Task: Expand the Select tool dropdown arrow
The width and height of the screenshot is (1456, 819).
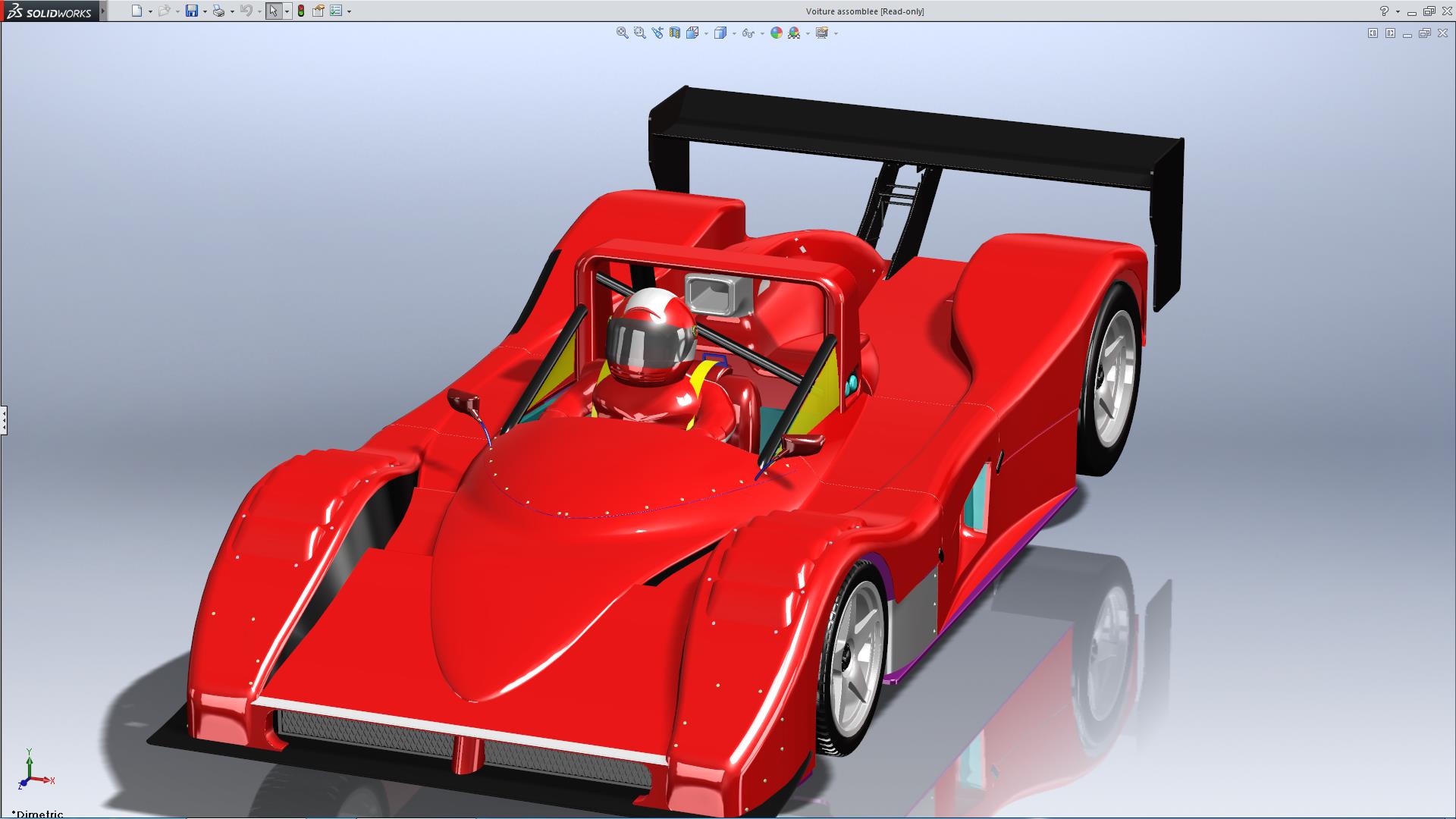Action: point(287,11)
